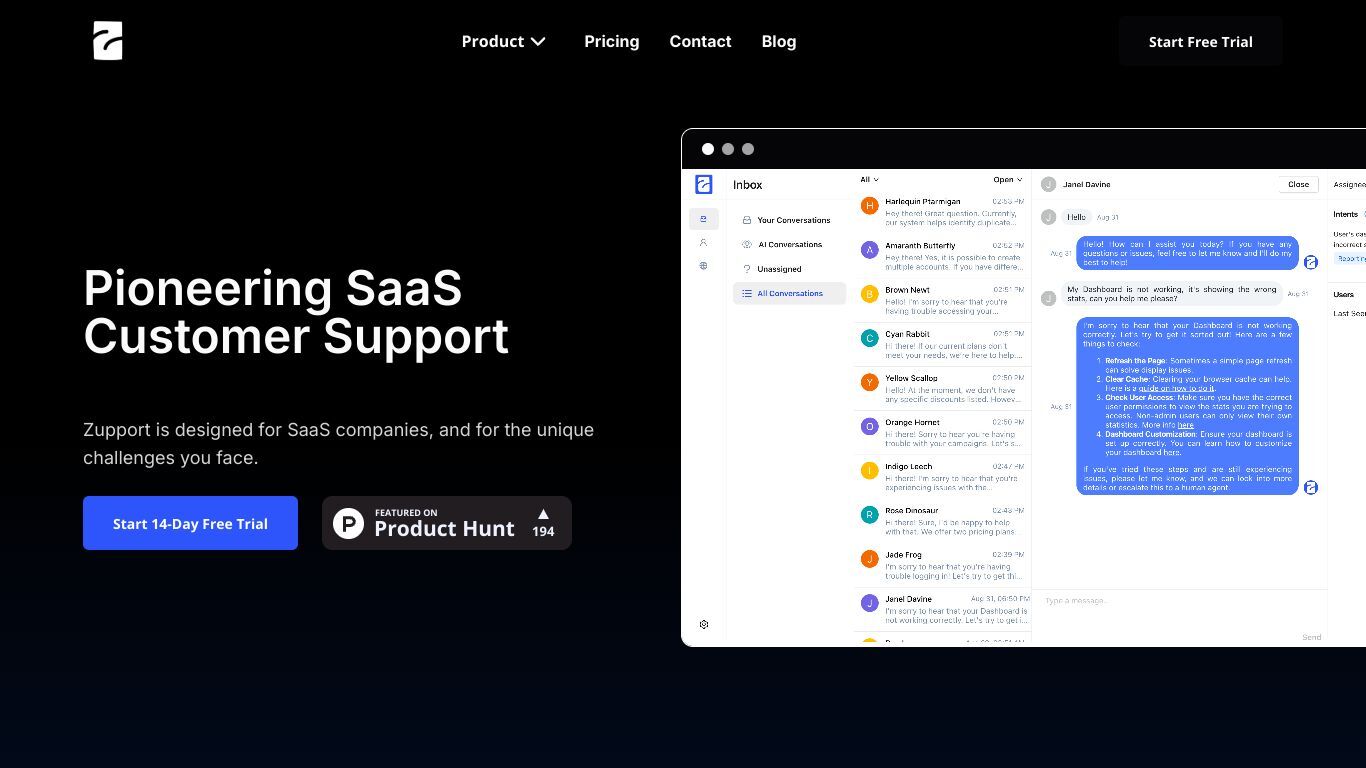Click the Pioneering SaaS Customer Support heading
This screenshot has width=1366, height=768.
(x=296, y=312)
